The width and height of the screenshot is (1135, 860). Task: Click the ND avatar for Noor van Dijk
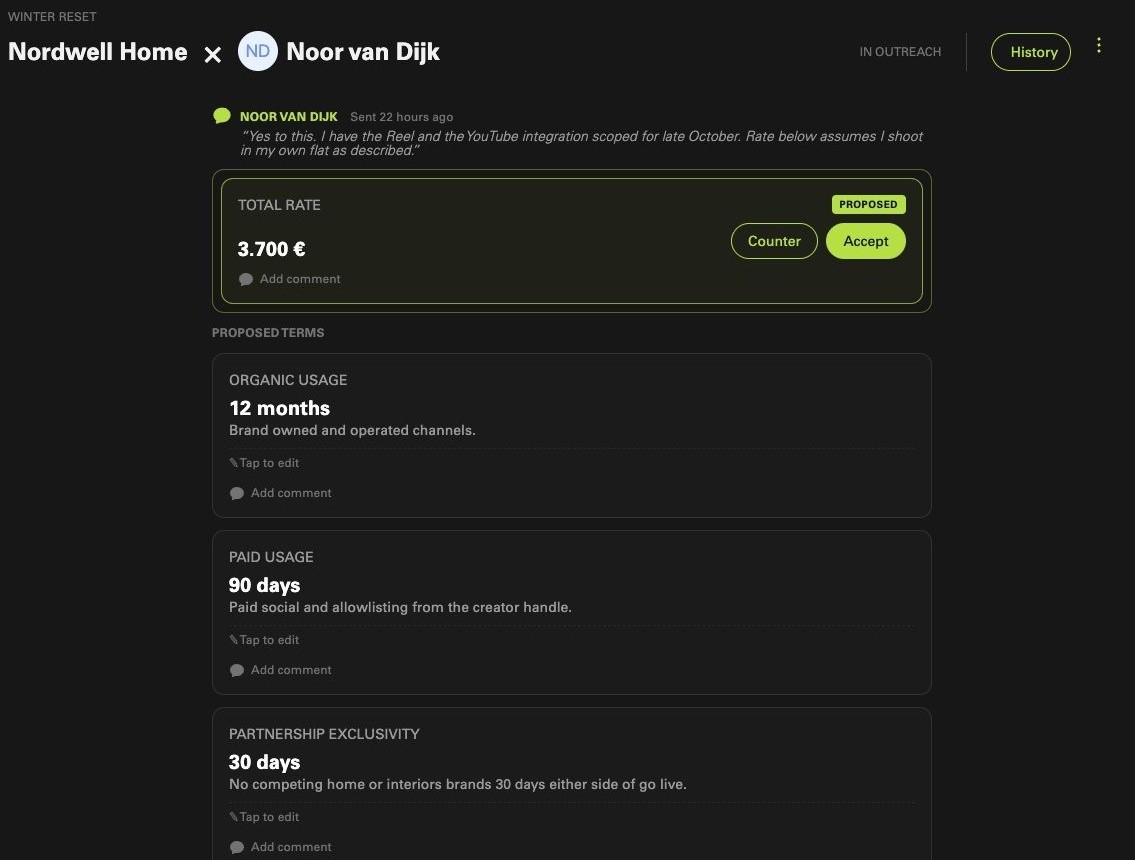tap(258, 51)
